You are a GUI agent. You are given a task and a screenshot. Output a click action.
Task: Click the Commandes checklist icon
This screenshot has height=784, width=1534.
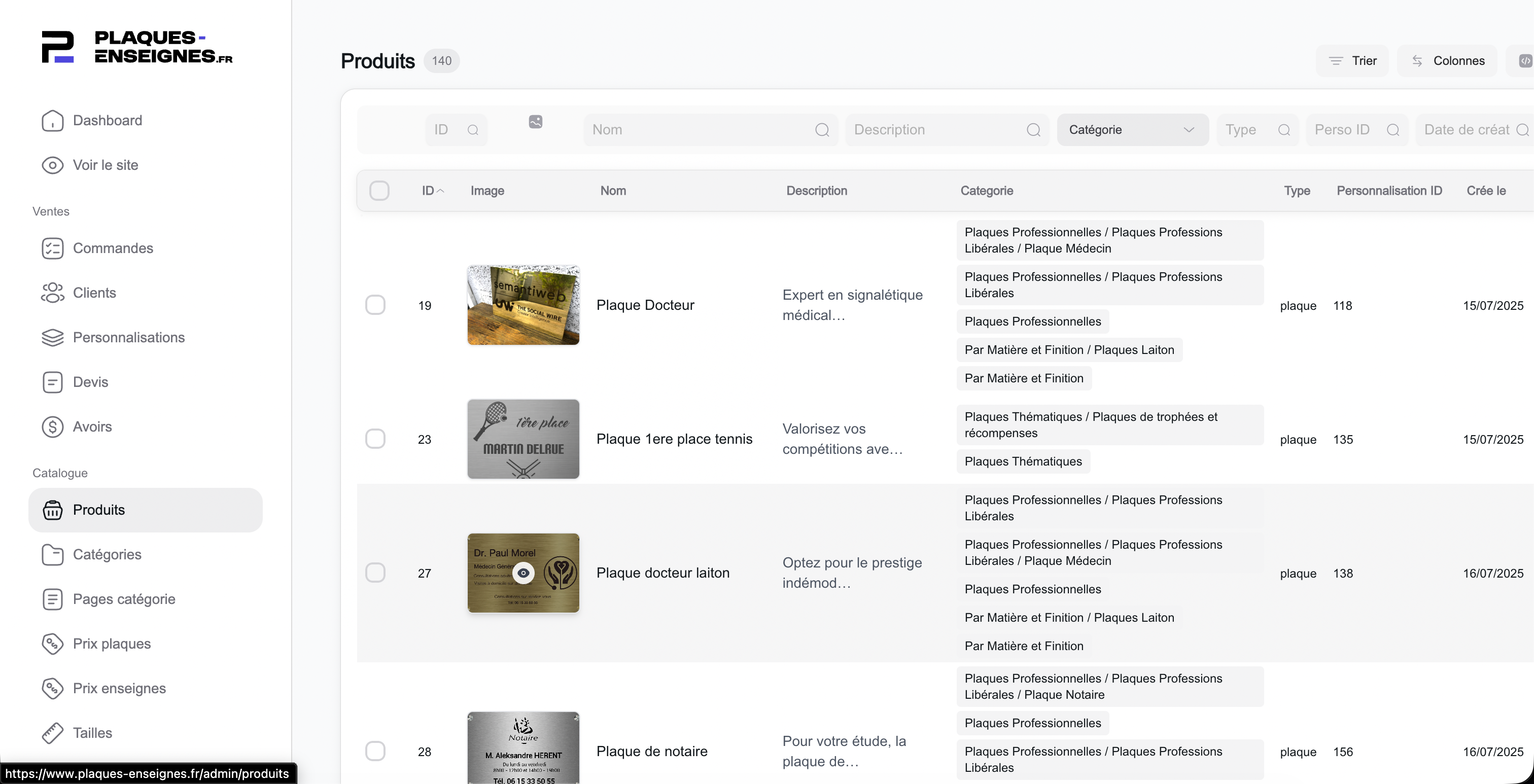point(52,249)
